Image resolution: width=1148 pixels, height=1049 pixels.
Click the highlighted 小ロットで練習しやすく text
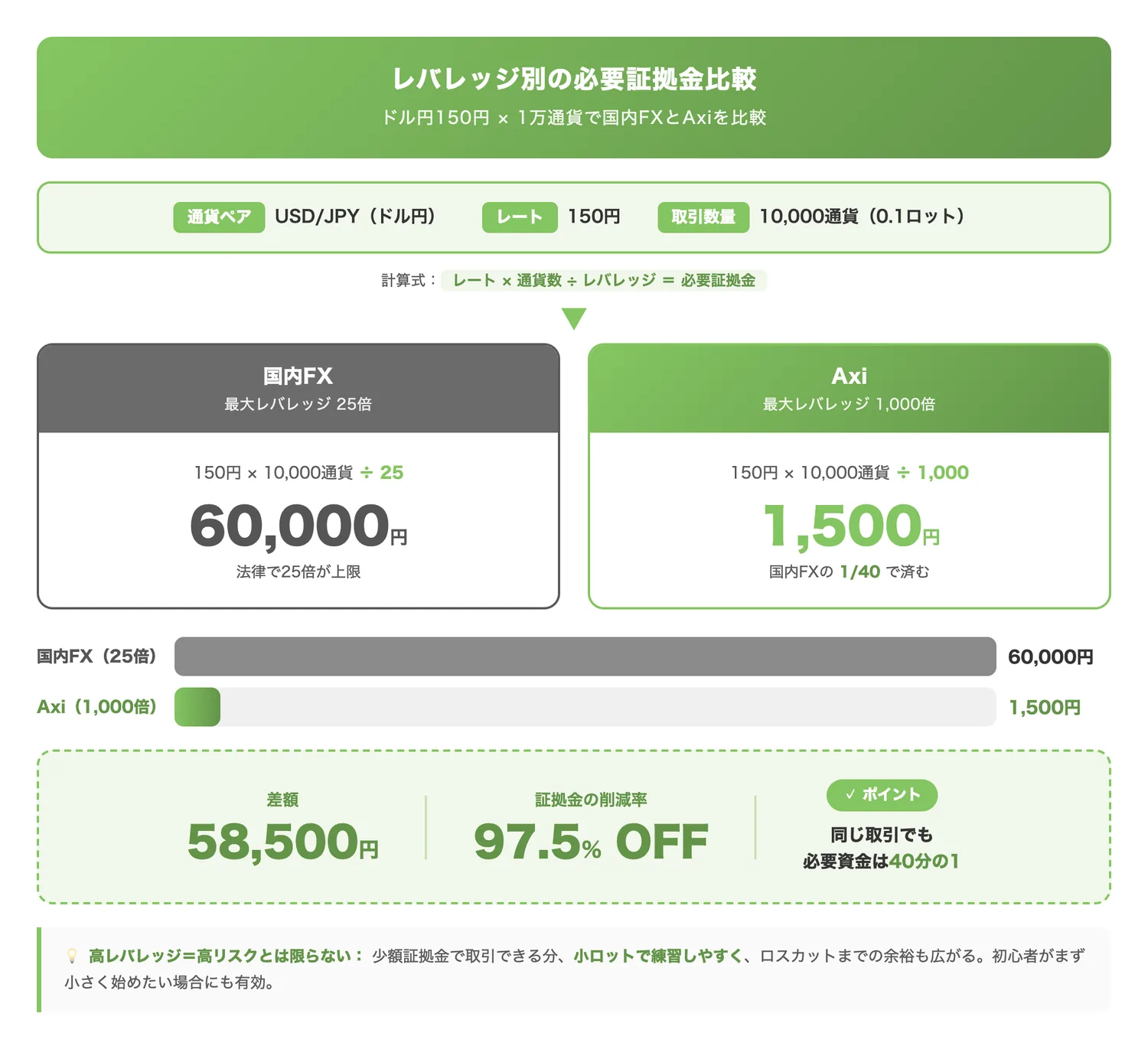[x=658, y=956]
